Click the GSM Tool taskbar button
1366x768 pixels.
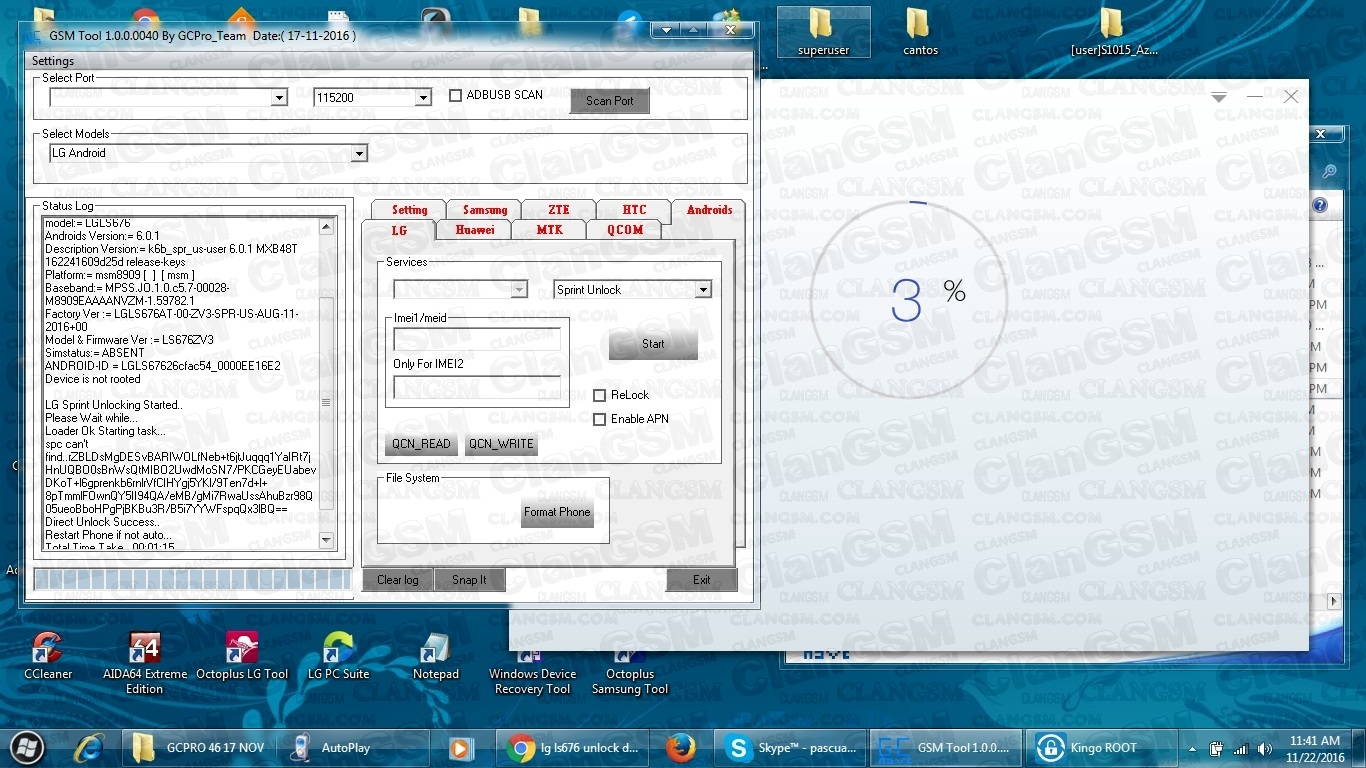[x=945, y=748]
